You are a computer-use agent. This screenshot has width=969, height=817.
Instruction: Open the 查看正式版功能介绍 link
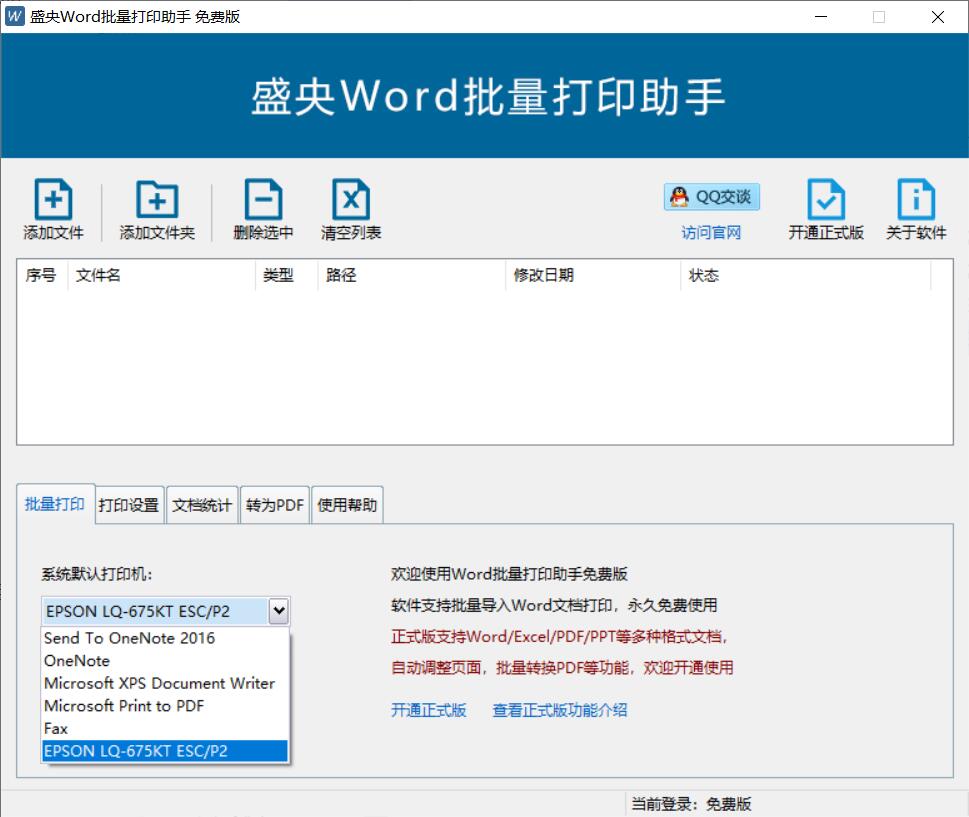(x=559, y=710)
